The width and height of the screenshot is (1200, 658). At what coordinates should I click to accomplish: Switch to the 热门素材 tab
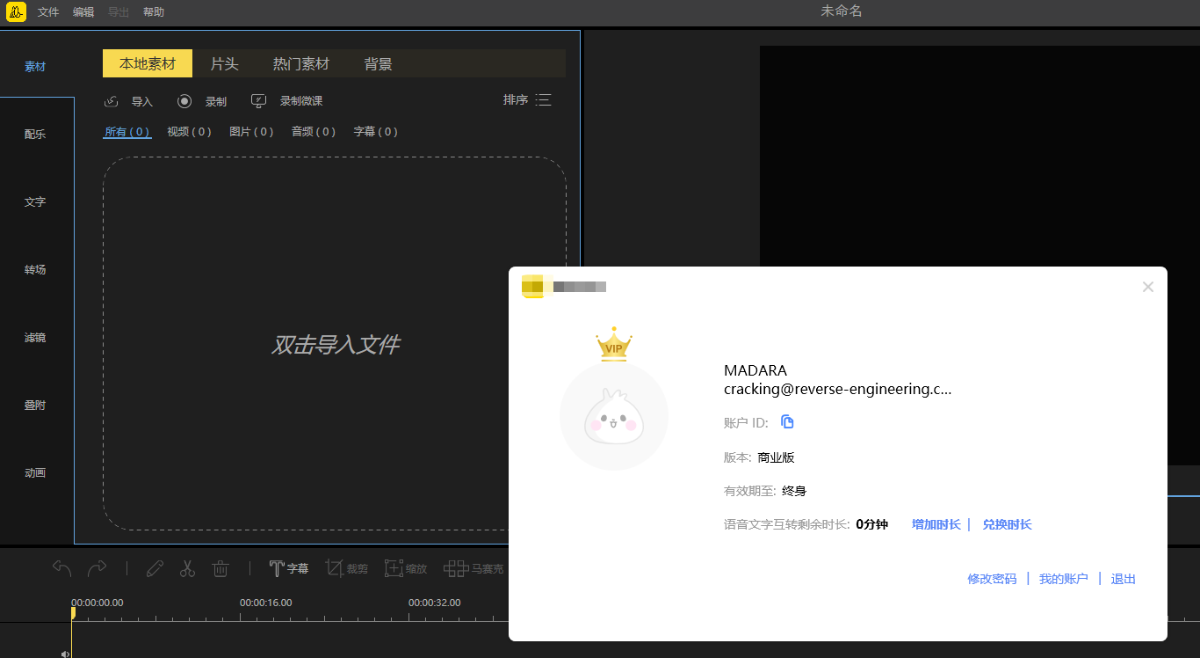[301, 63]
